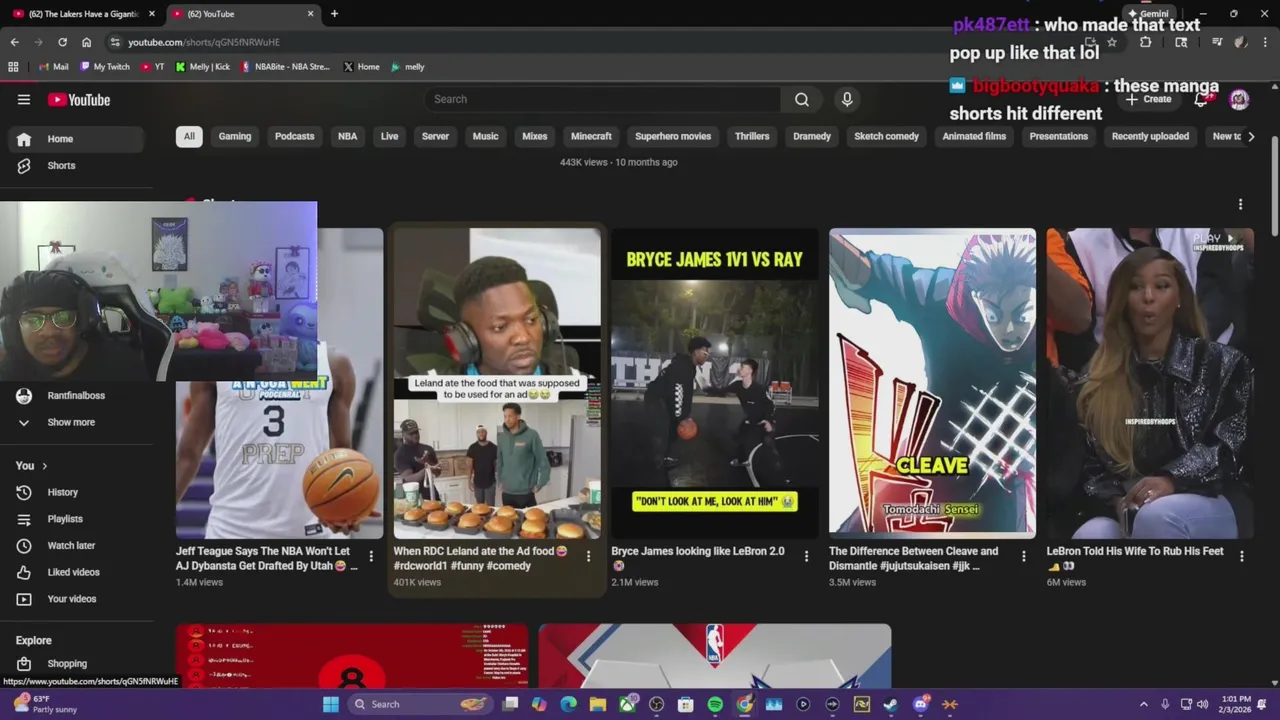The height and width of the screenshot is (720, 1280).
Task: Open Playlists in the sidebar
Action: (x=76, y=519)
